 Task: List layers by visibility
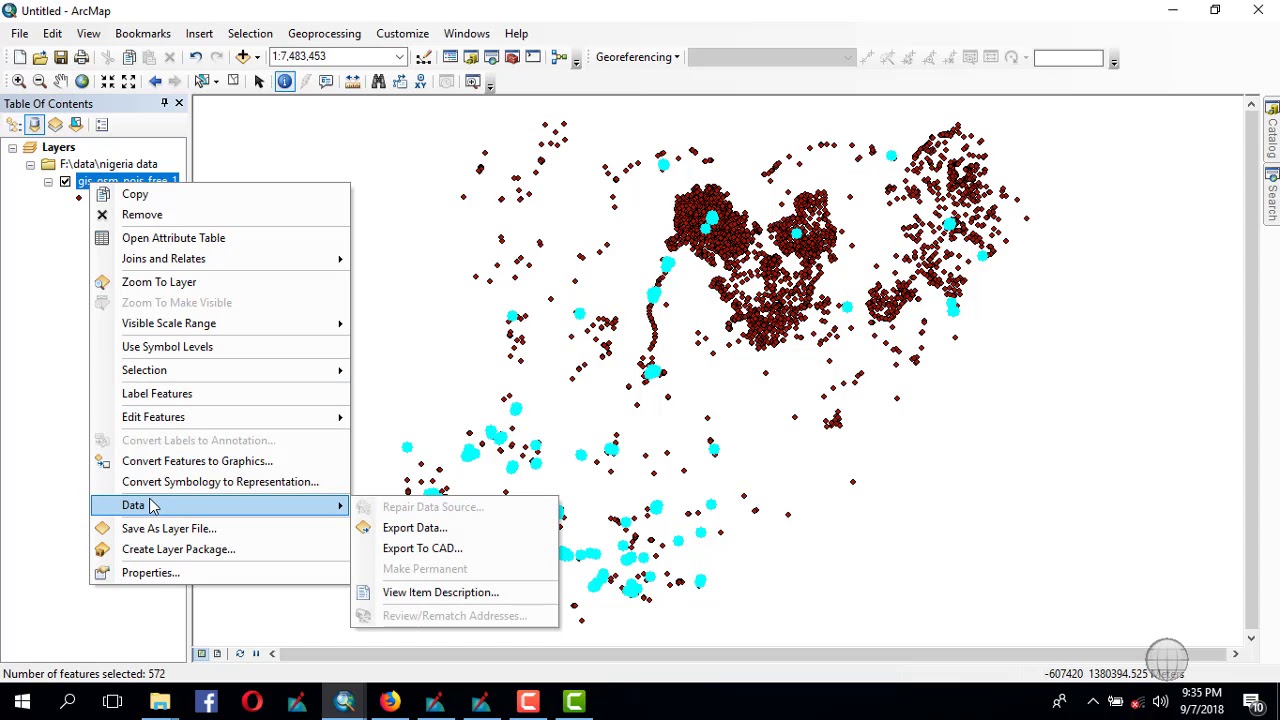point(55,124)
